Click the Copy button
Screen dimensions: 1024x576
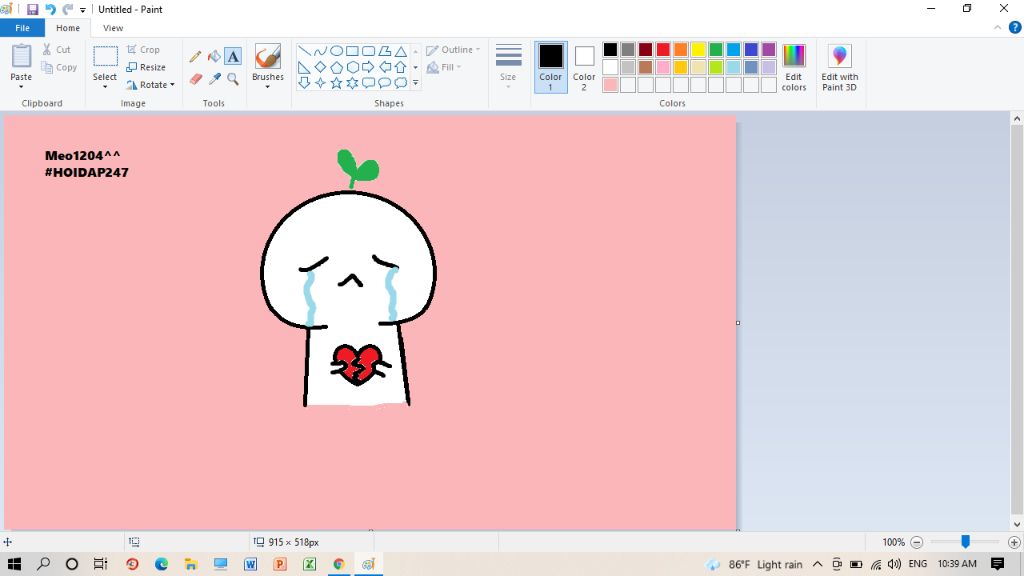coord(59,67)
